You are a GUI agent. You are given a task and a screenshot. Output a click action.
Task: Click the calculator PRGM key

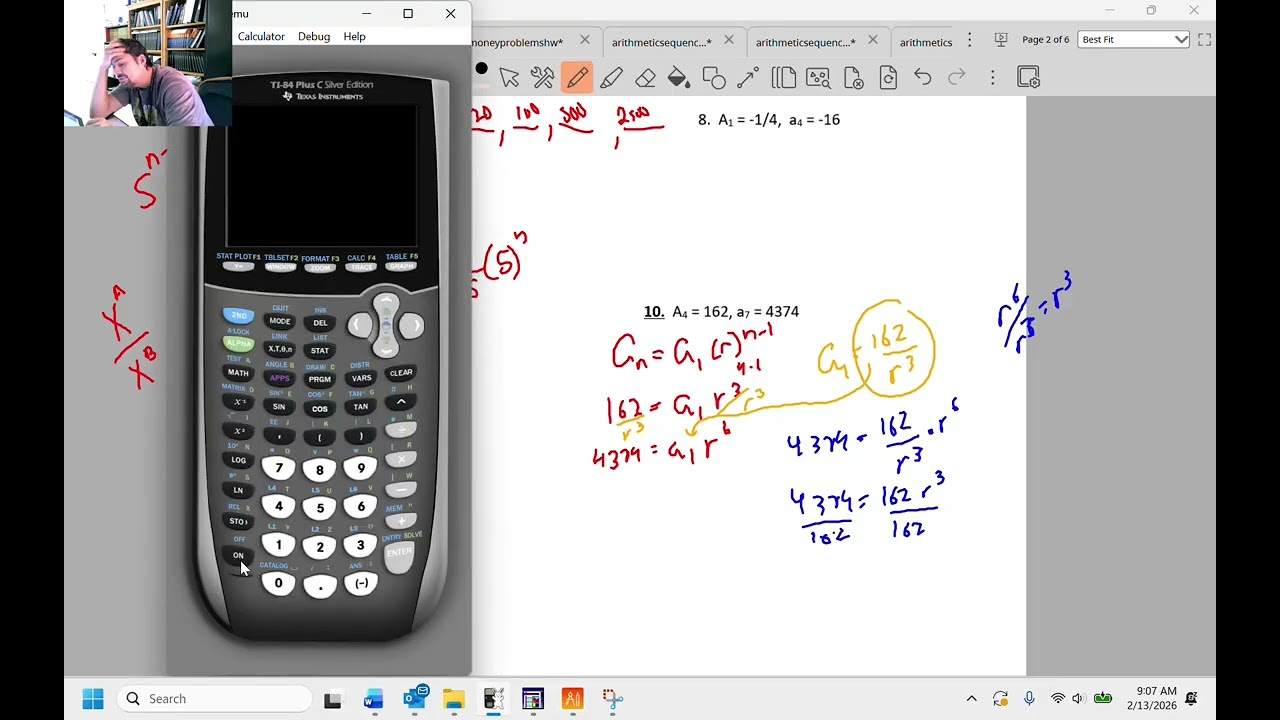[320, 380]
